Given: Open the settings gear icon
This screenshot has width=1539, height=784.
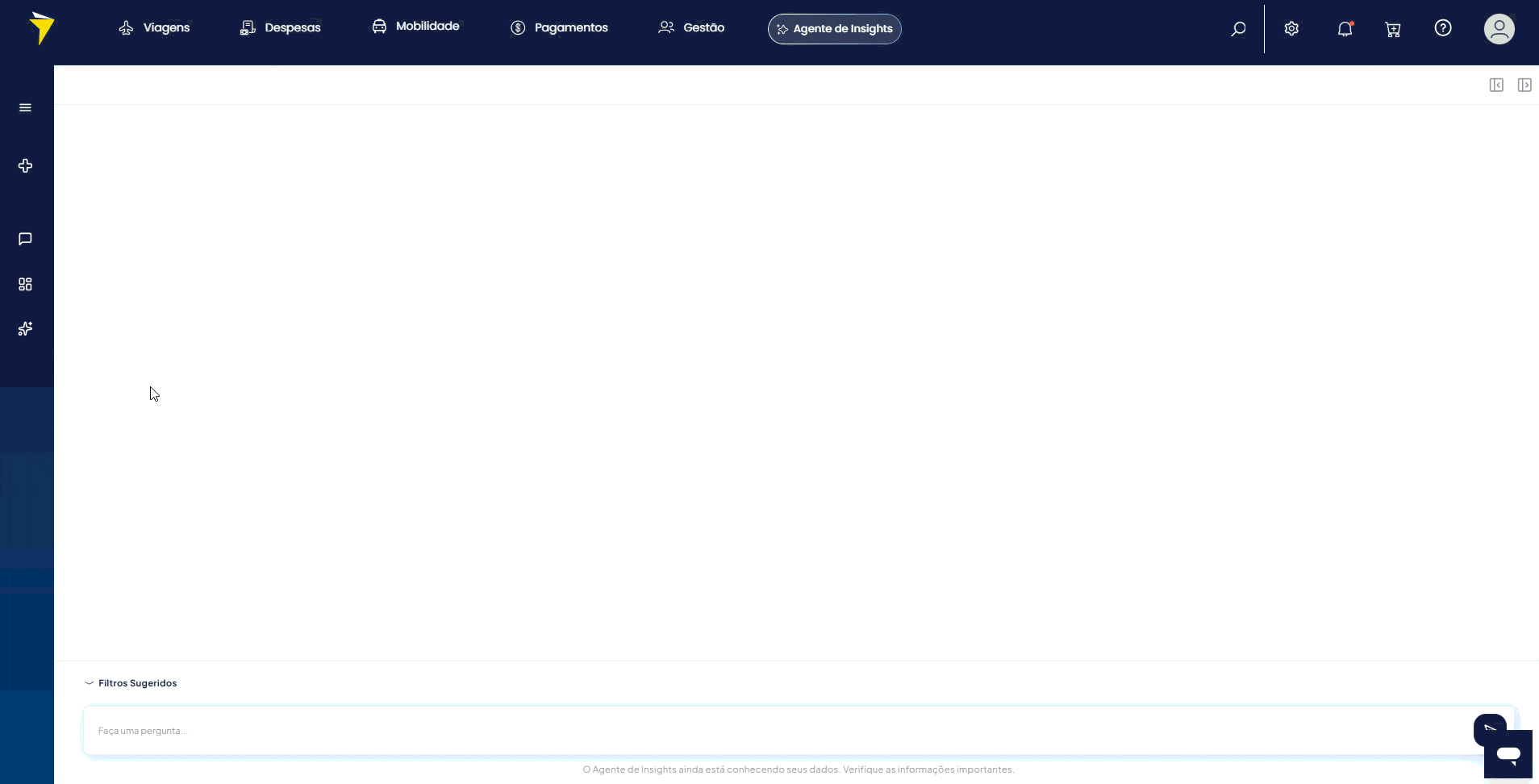Looking at the screenshot, I should 1291,29.
